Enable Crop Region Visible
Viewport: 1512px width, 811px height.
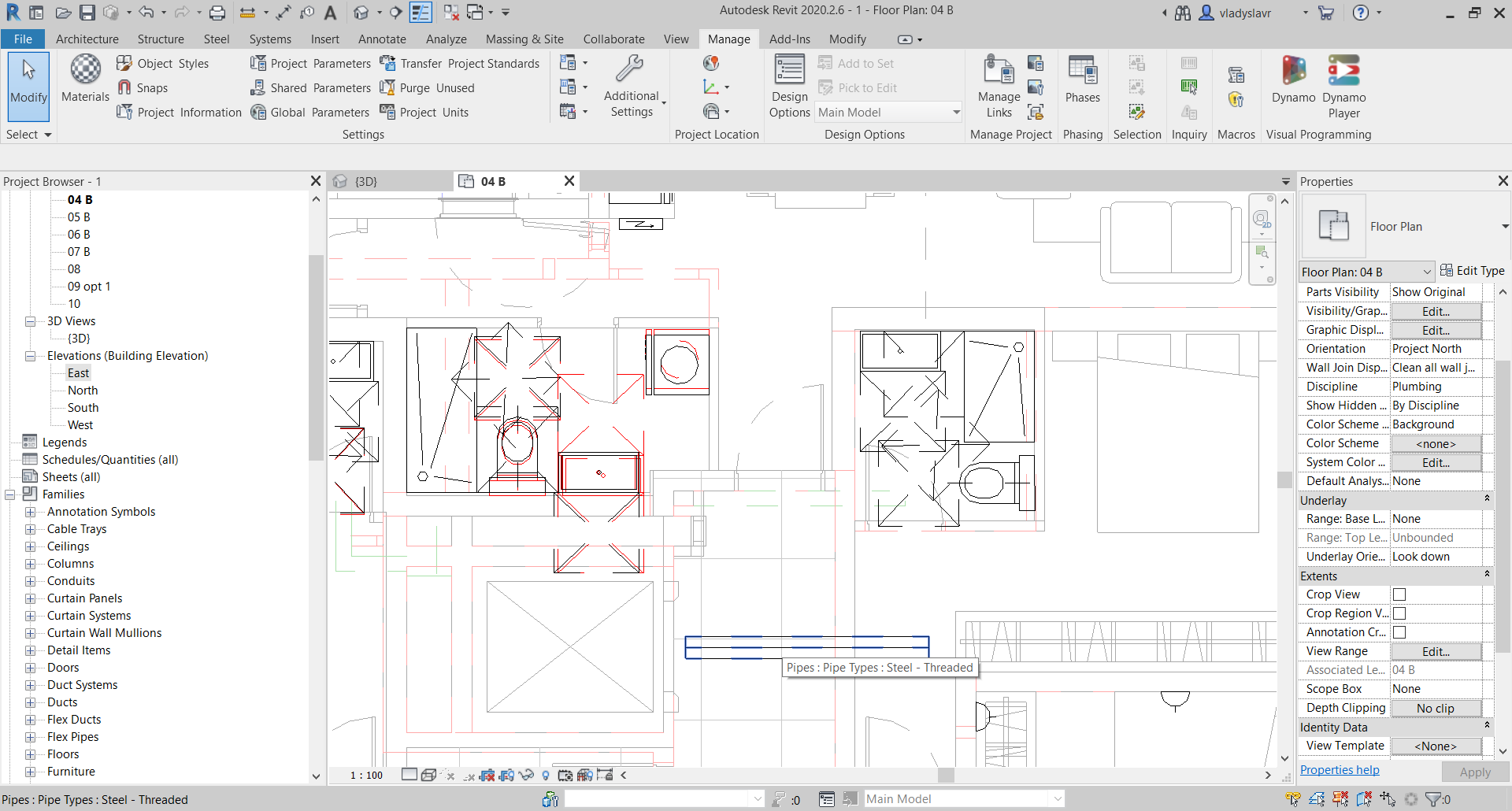[x=1399, y=613]
